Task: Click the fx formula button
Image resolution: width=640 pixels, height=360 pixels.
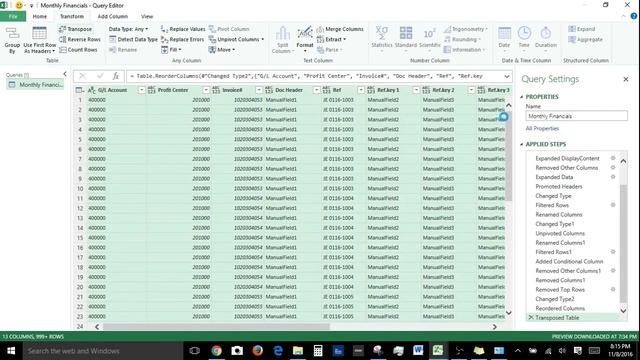Action: pos(116,76)
